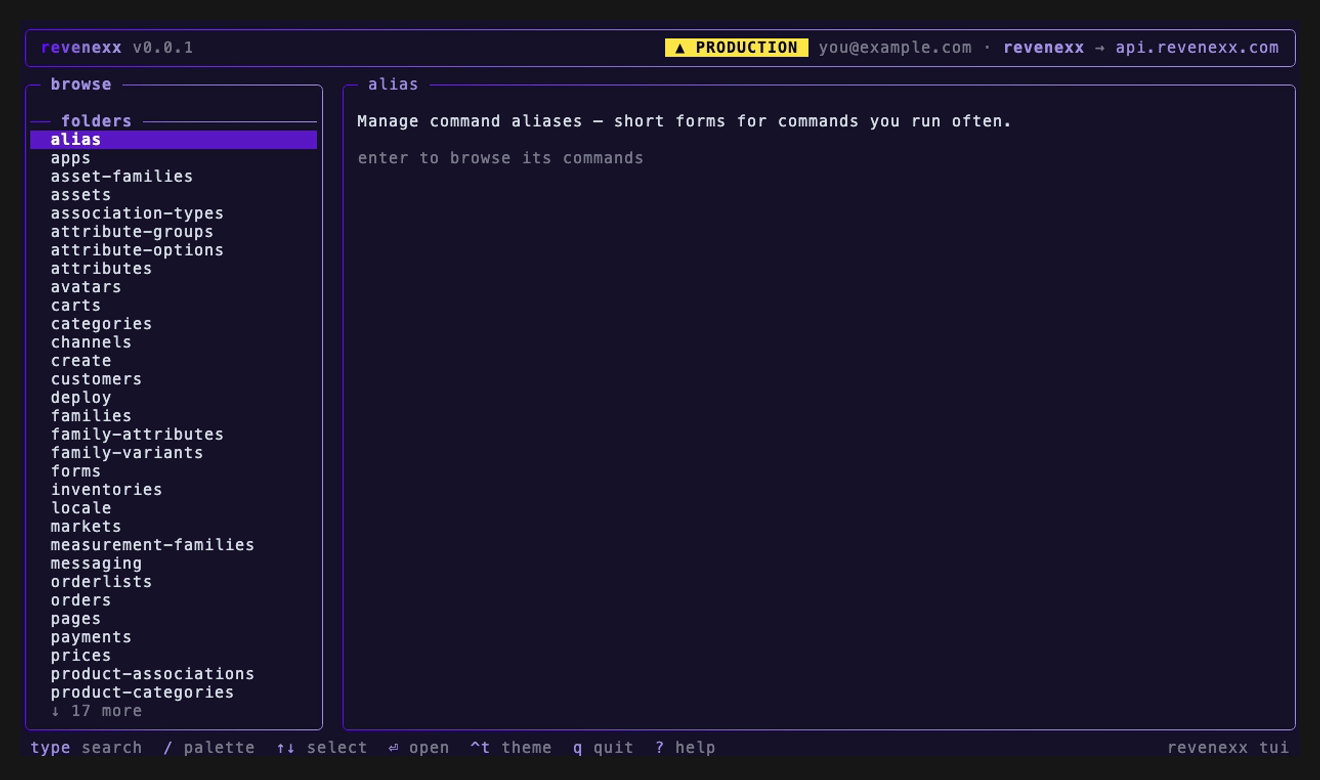Select the create folder

coord(173,361)
